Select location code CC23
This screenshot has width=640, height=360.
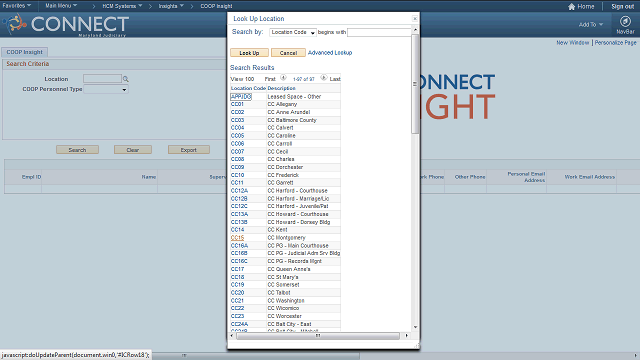tap(237, 316)
